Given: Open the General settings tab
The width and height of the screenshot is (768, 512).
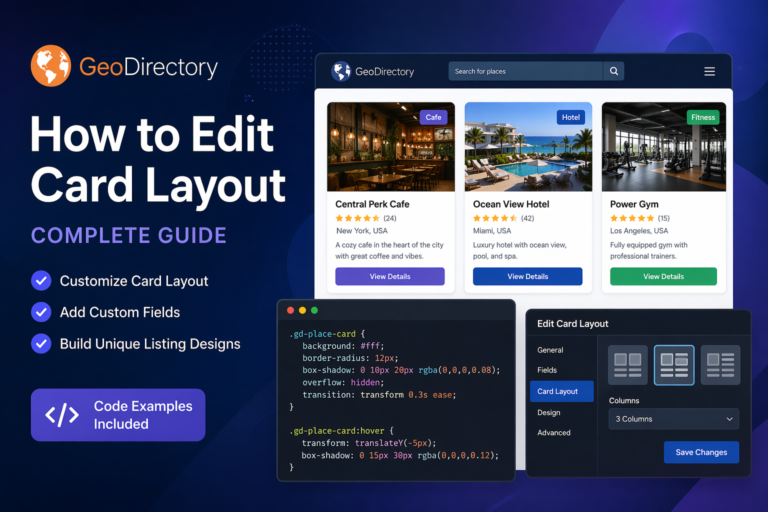Looking at the screenshot, I should [x=550, y=350].
